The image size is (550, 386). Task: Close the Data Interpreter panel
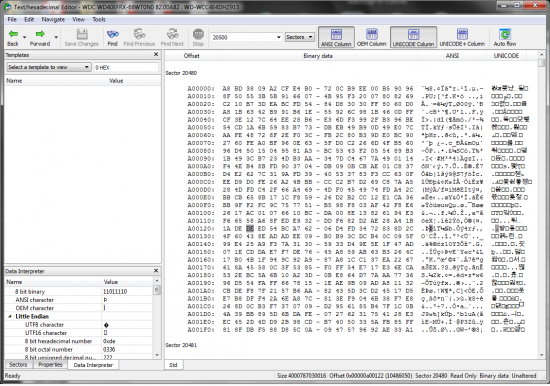[156, 271]
